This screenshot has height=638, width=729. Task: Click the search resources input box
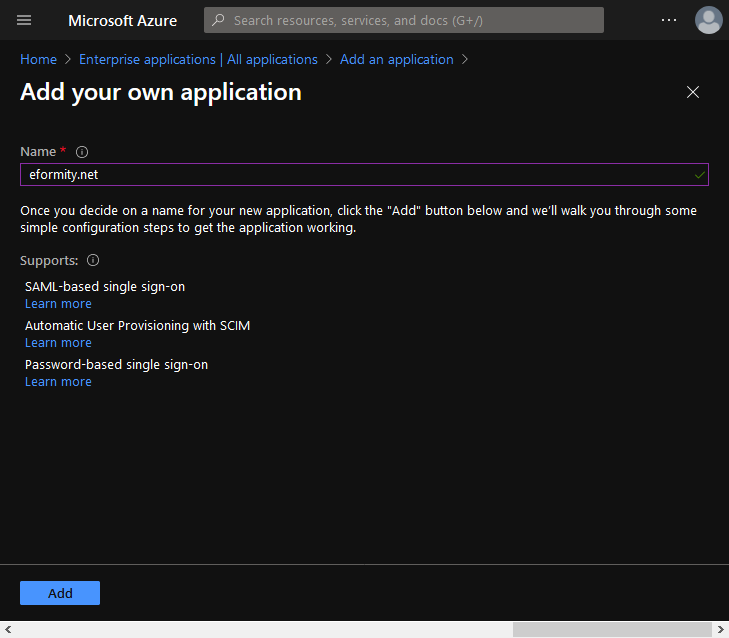404,20
